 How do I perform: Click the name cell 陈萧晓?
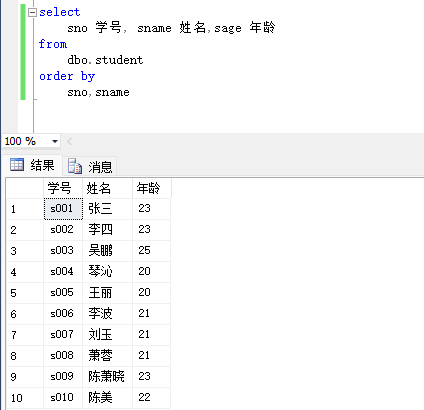coord(107,377)
